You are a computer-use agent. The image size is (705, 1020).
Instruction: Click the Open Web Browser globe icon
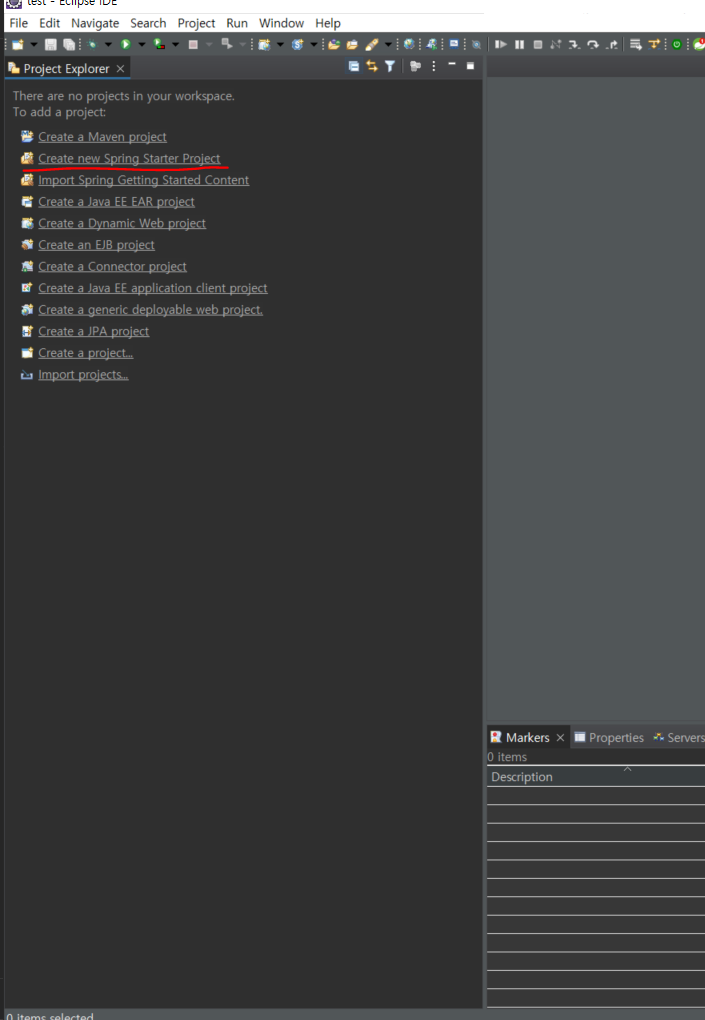coord(409,44)
